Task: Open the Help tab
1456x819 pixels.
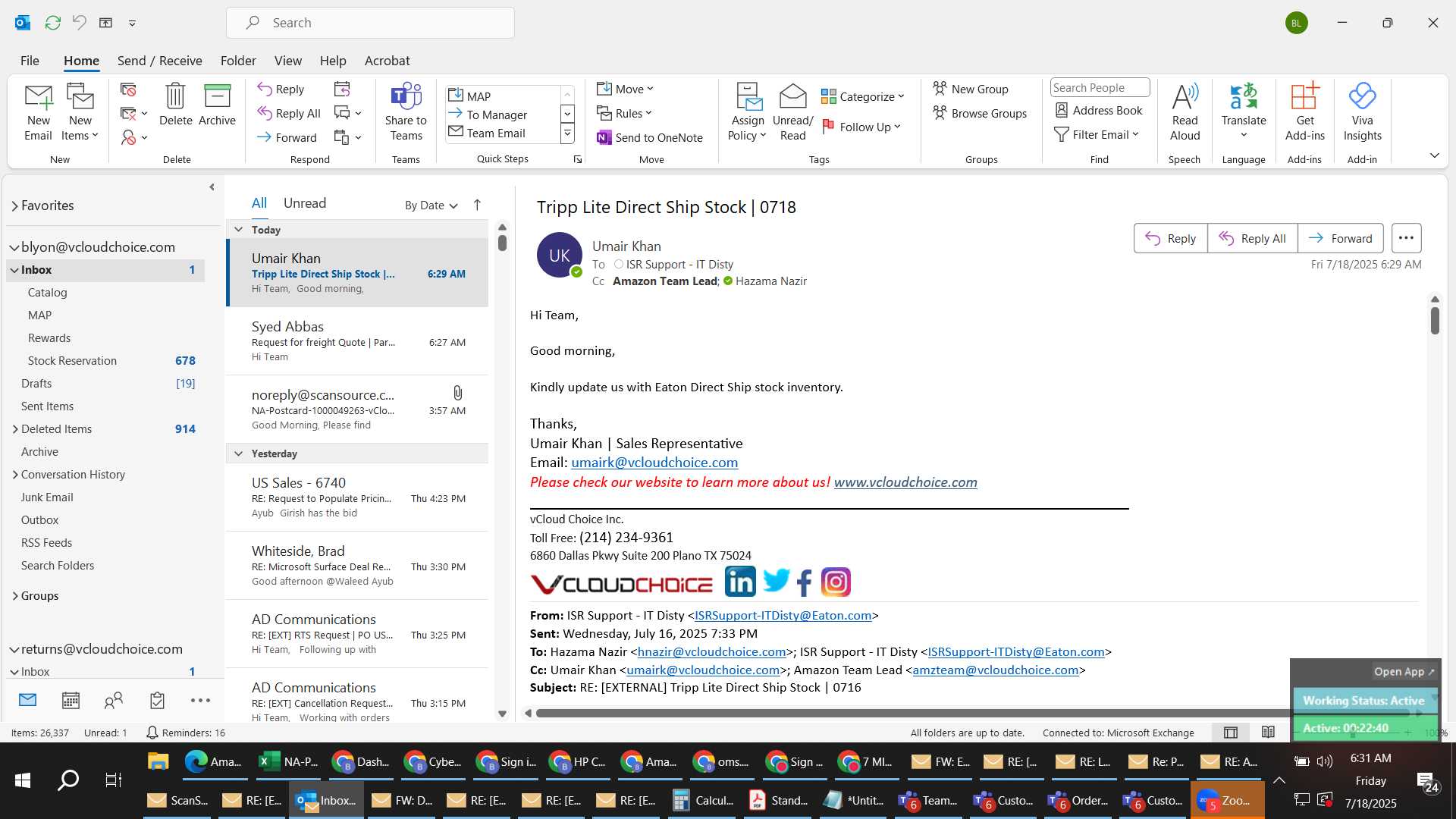Action: (x=333, y=60)
